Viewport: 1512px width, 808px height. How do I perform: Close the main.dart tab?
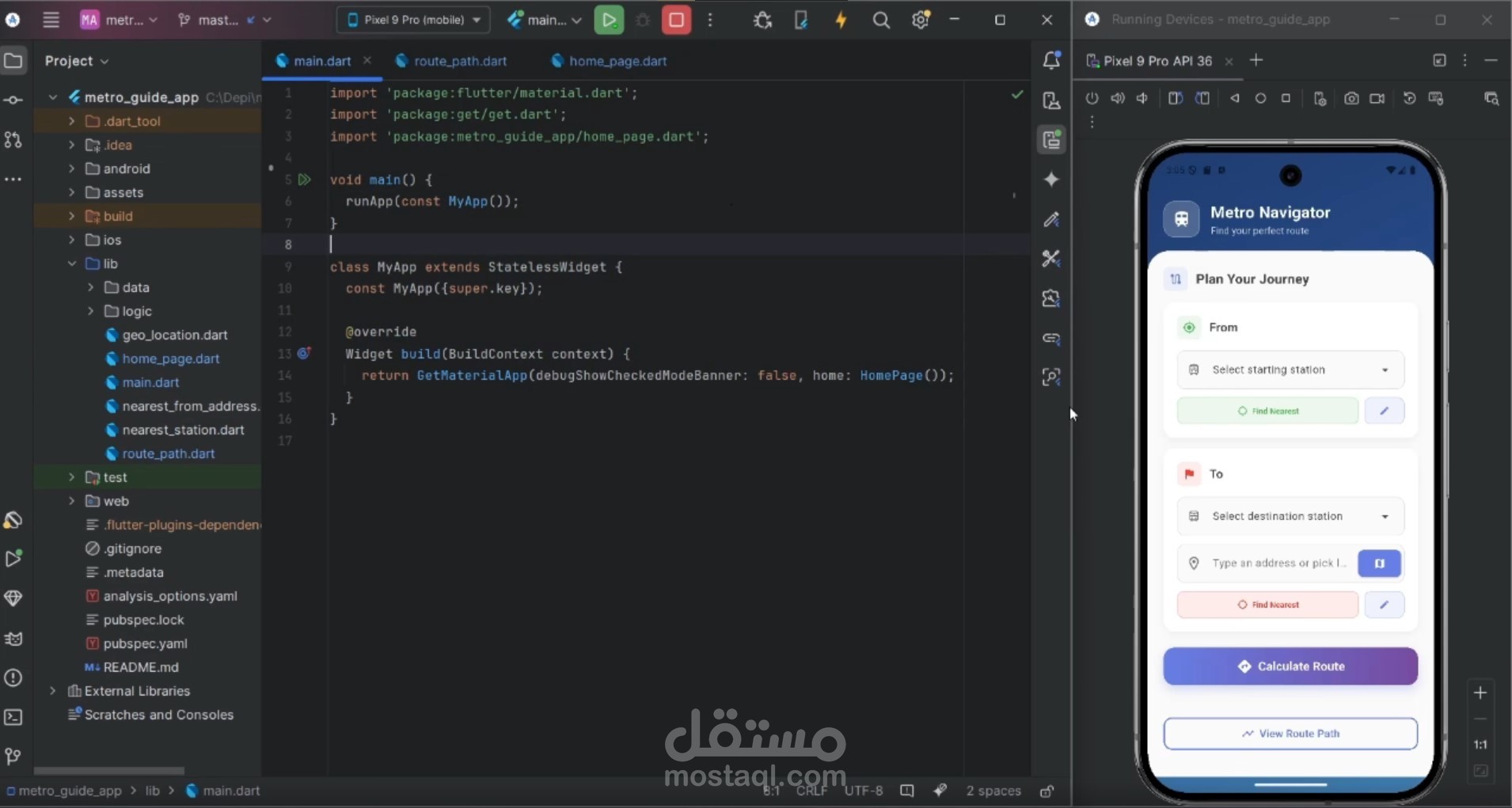coord(367,61)
